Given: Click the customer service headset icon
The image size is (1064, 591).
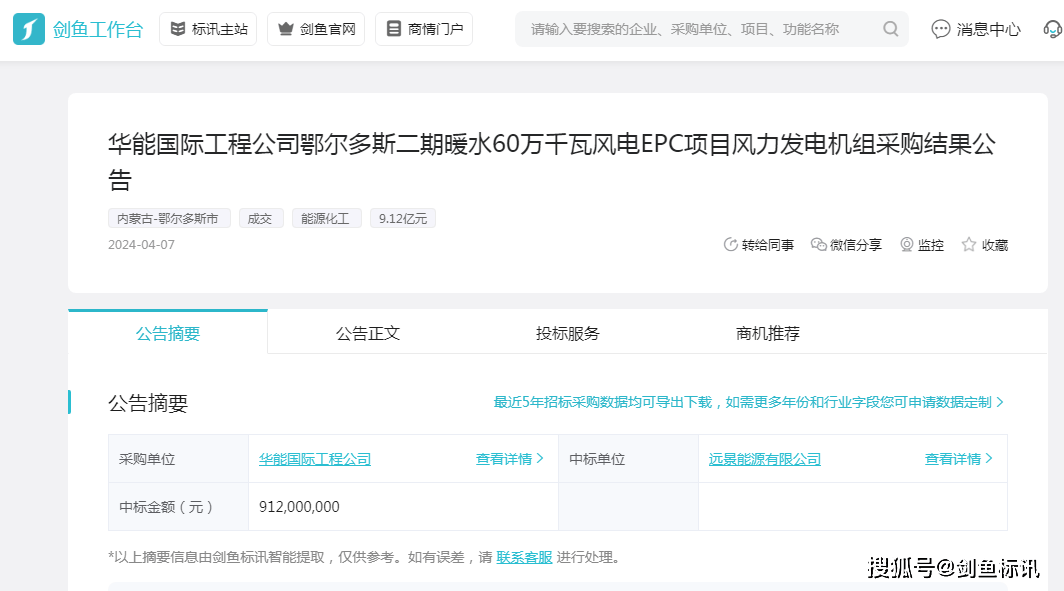Looking at the screenshot, I should (1052, 29).
